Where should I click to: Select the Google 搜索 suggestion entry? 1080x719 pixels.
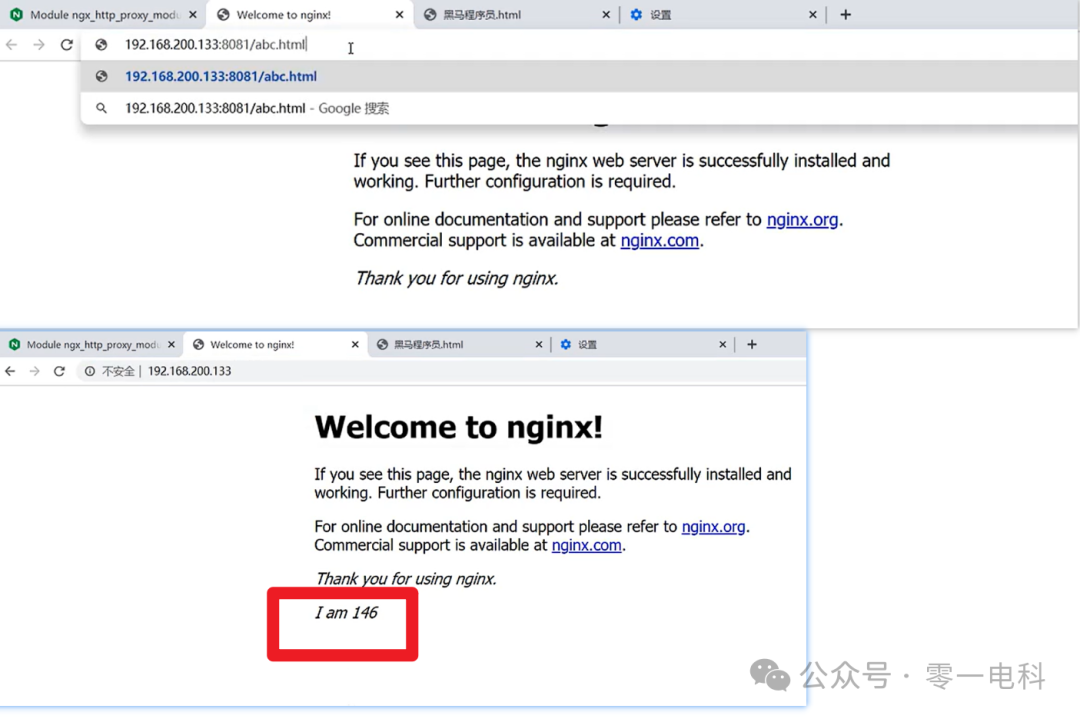(255, 108)
